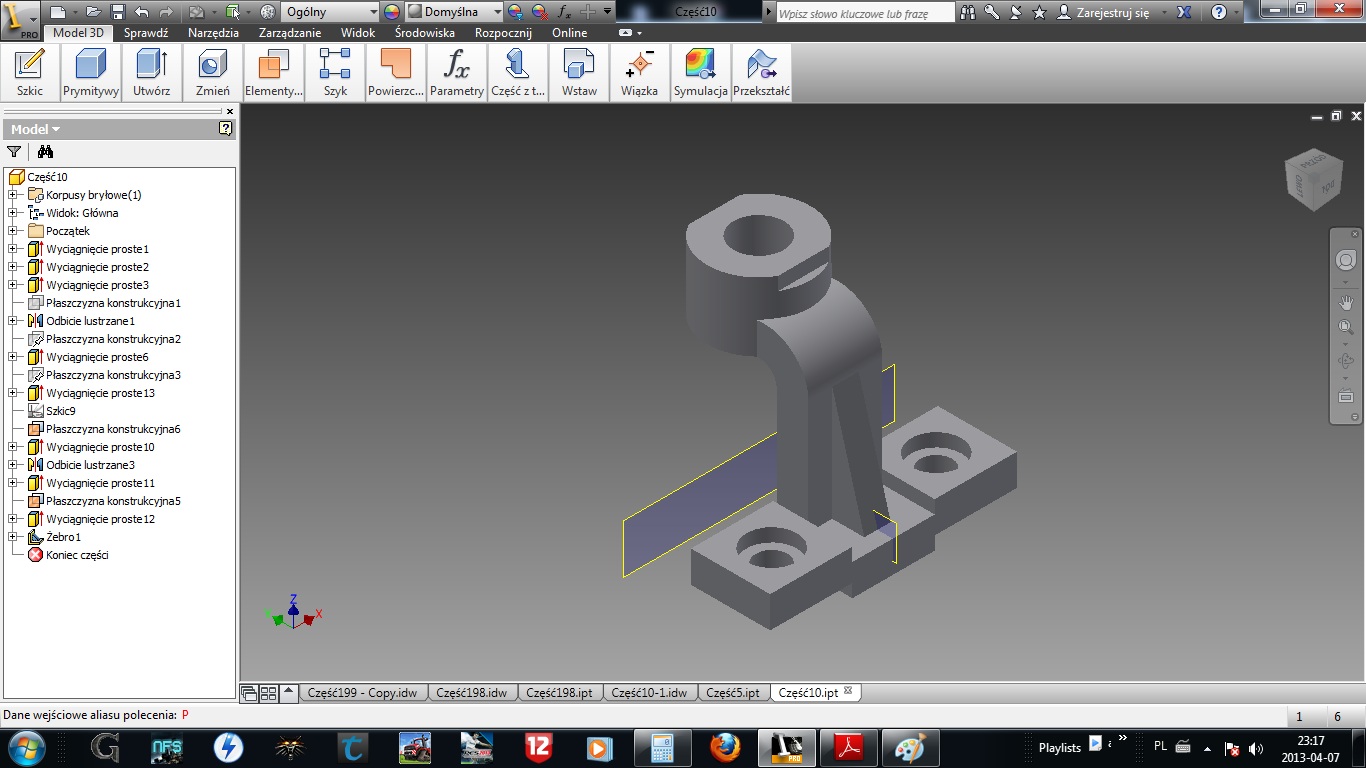Click the Undo arrow icon
The width and height of the screenshot is (1366, 768).
coord(141,12)
